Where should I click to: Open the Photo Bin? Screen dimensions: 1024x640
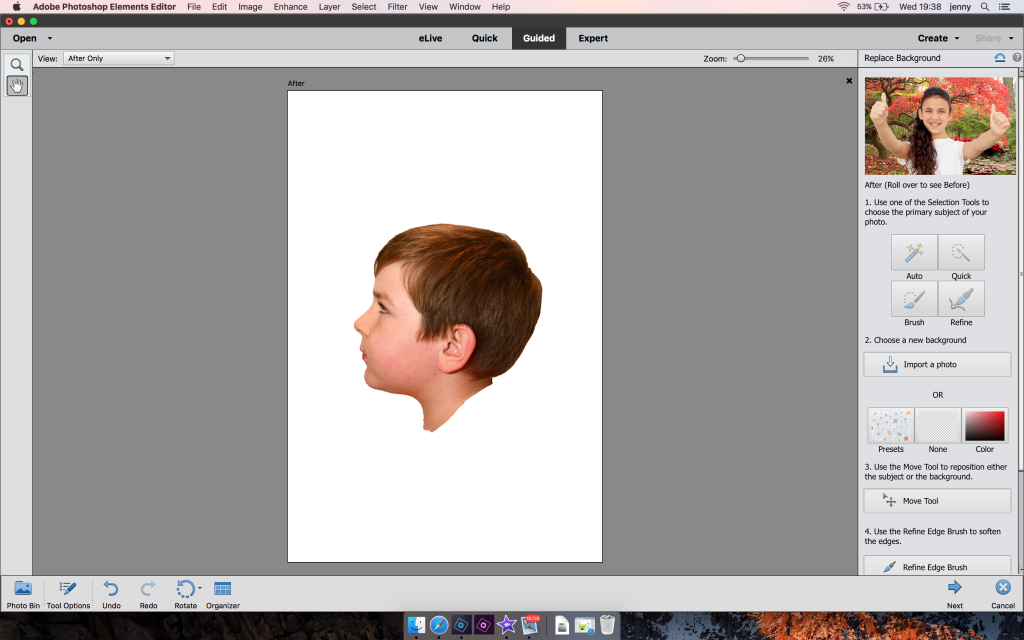click(23, 594)
